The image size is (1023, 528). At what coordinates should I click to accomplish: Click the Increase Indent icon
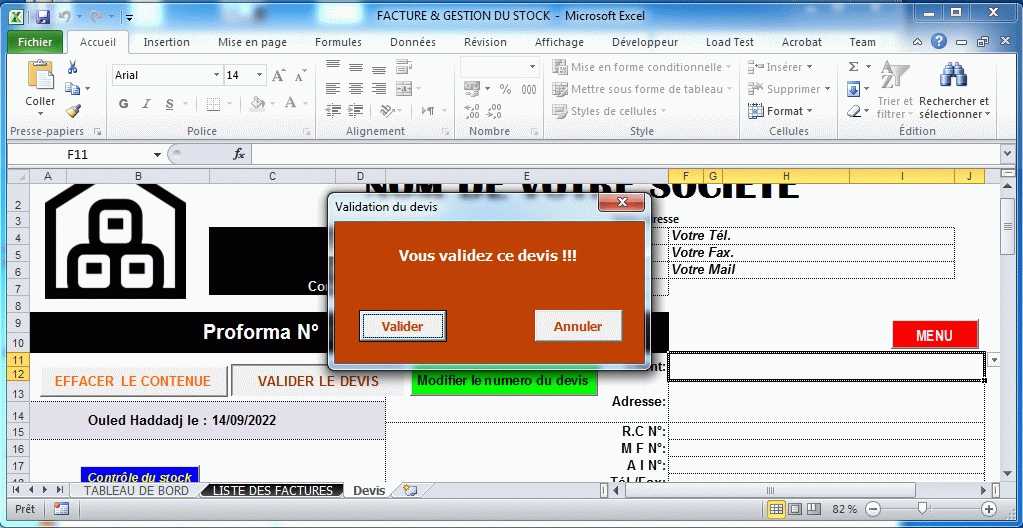(356, 111)
